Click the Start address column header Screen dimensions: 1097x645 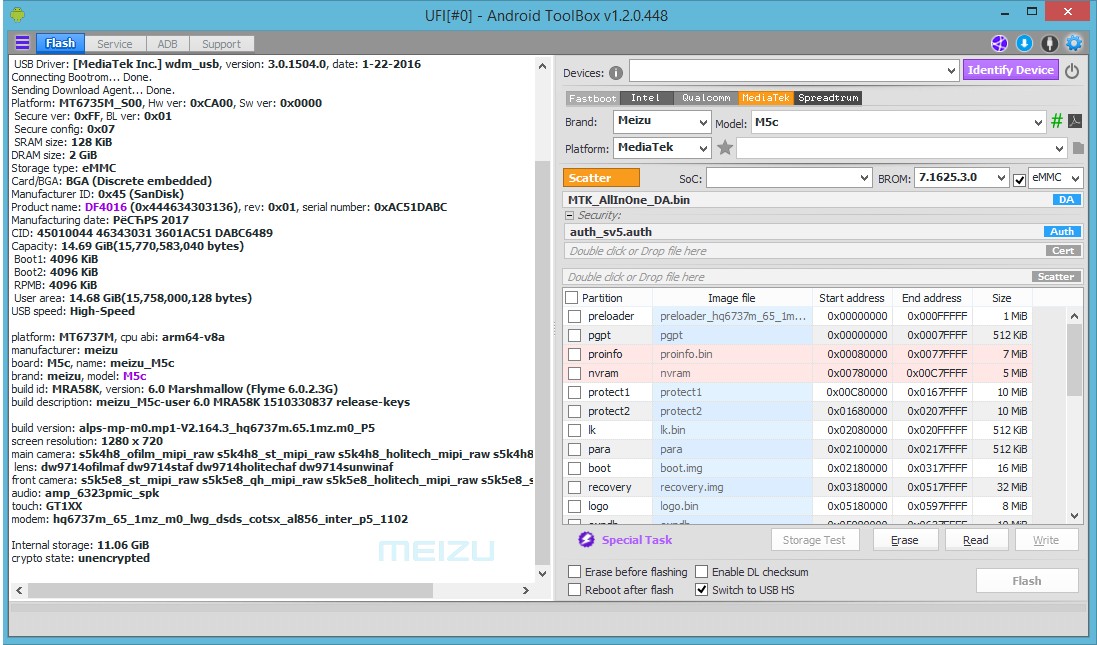(x=851, y=297)
